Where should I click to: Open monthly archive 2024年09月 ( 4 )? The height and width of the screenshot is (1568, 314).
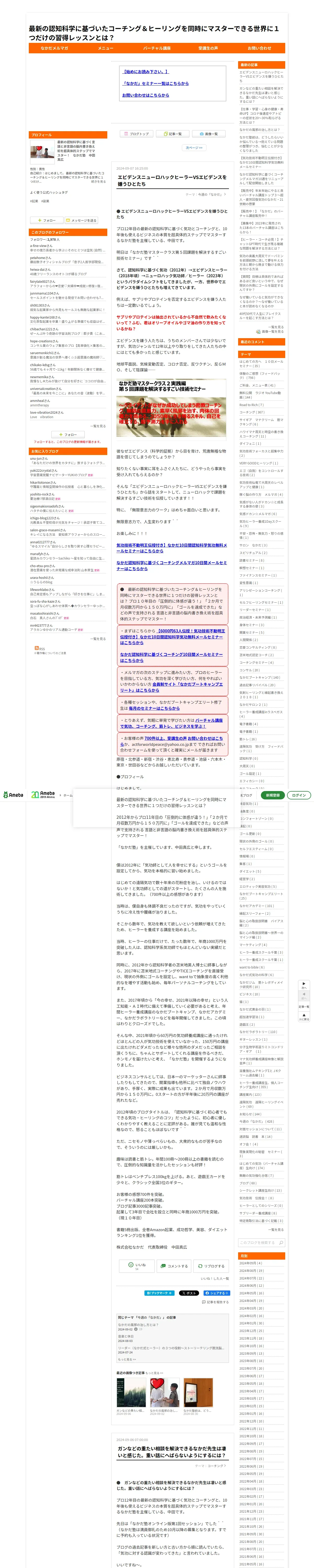[x=251, y=1263]
